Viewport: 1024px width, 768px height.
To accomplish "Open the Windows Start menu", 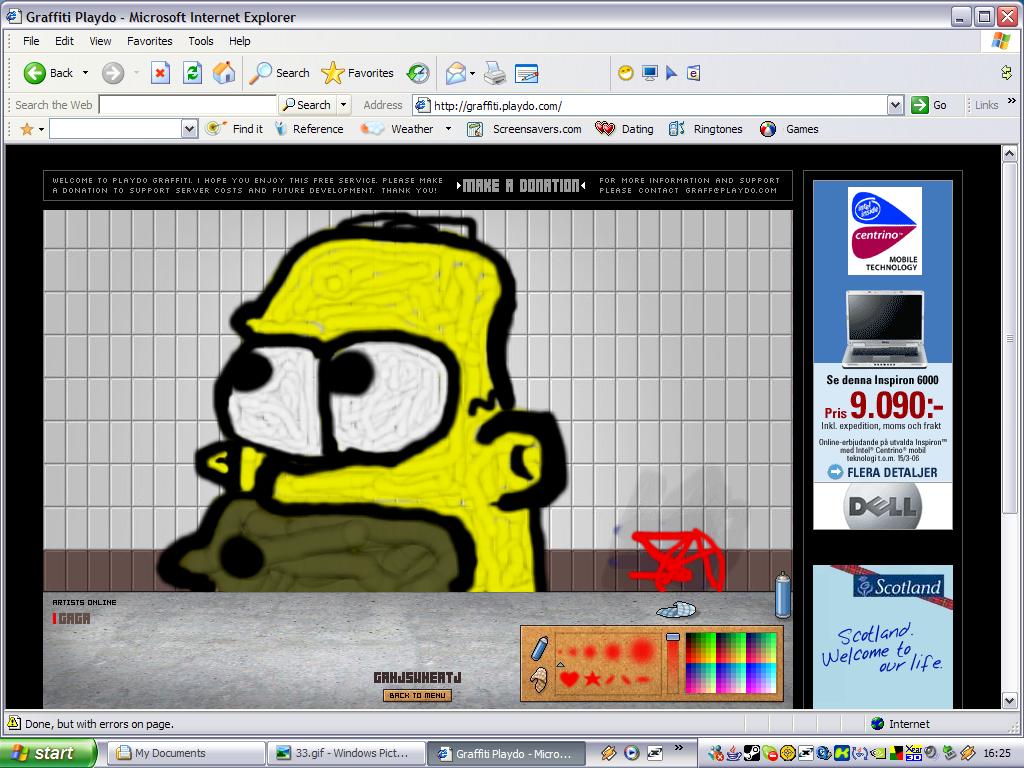I will 48,753.
